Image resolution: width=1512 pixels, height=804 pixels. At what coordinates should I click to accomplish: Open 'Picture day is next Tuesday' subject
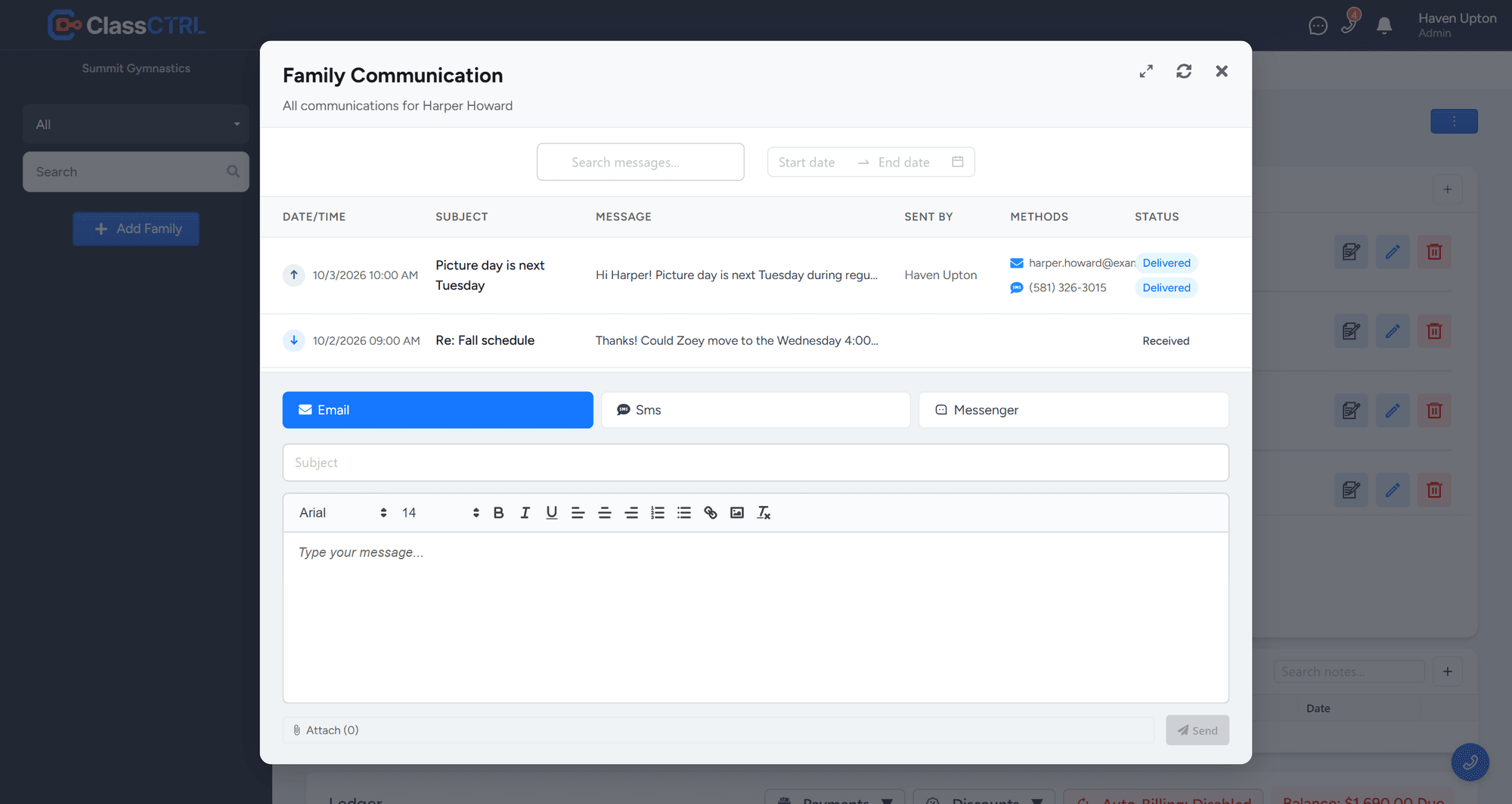click(490, 275)
